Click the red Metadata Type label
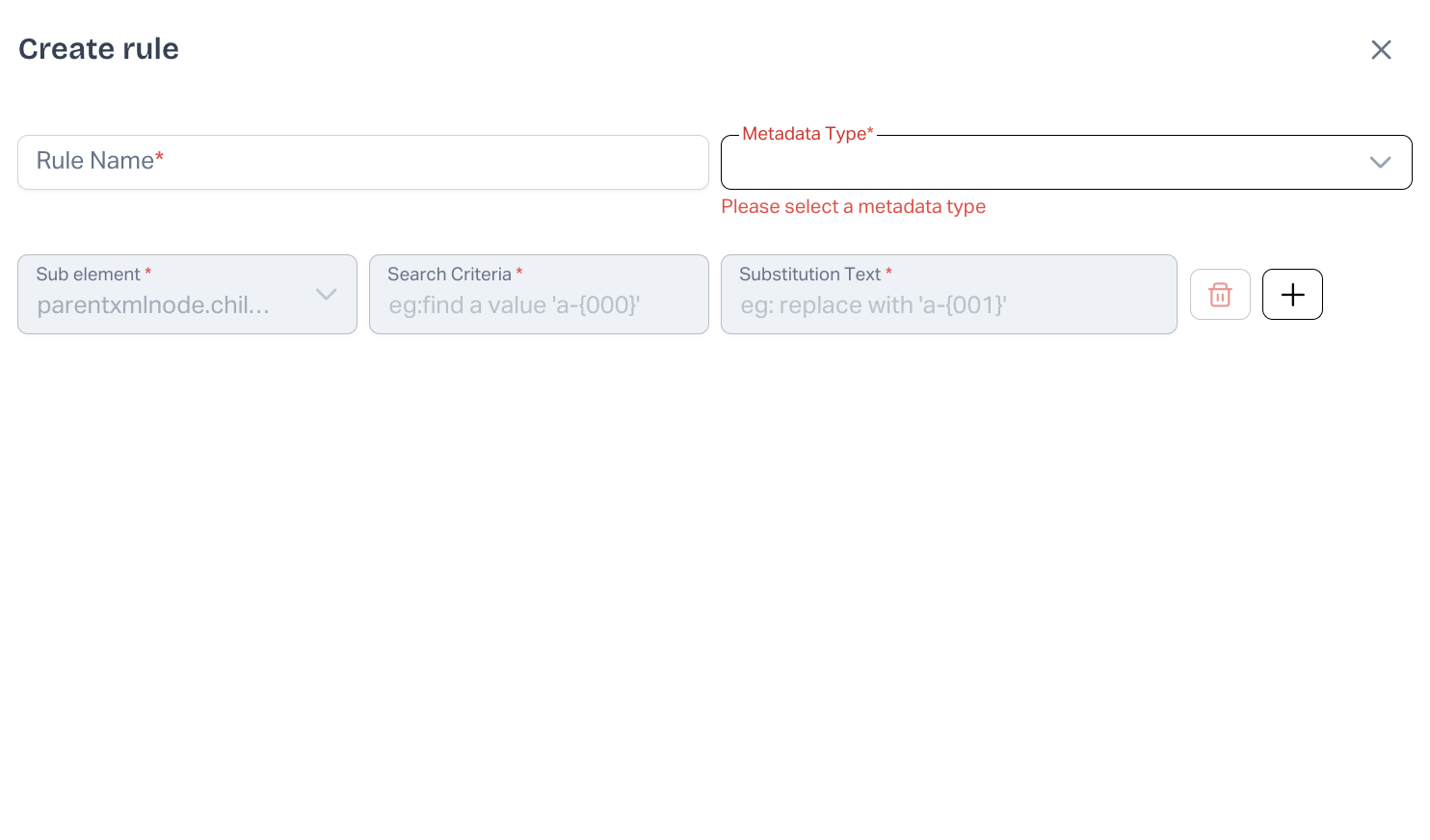This screenshot has width=1430, height=840. (808, 134)
